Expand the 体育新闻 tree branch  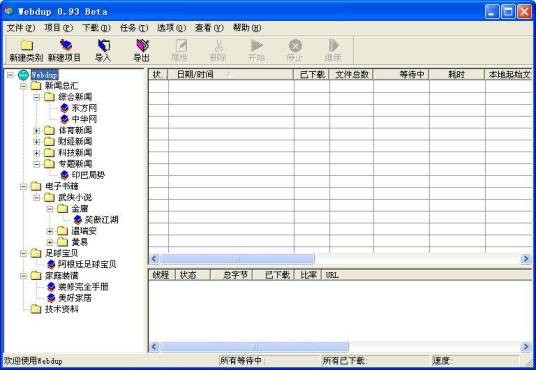click(37, 130)
